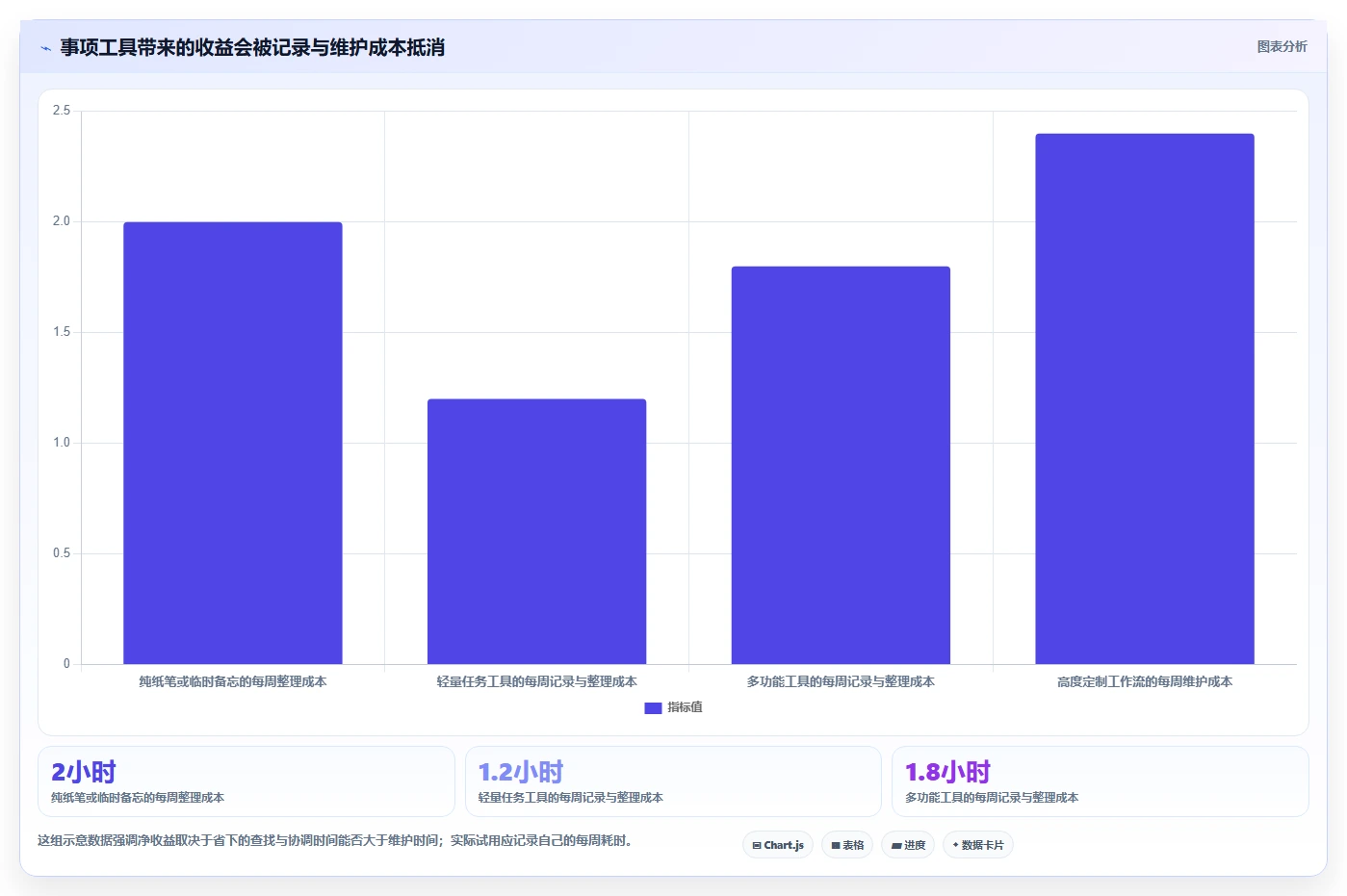Click the 图表分析 label in header
Screen dimensions: 1347x896
pos(1282,46)
